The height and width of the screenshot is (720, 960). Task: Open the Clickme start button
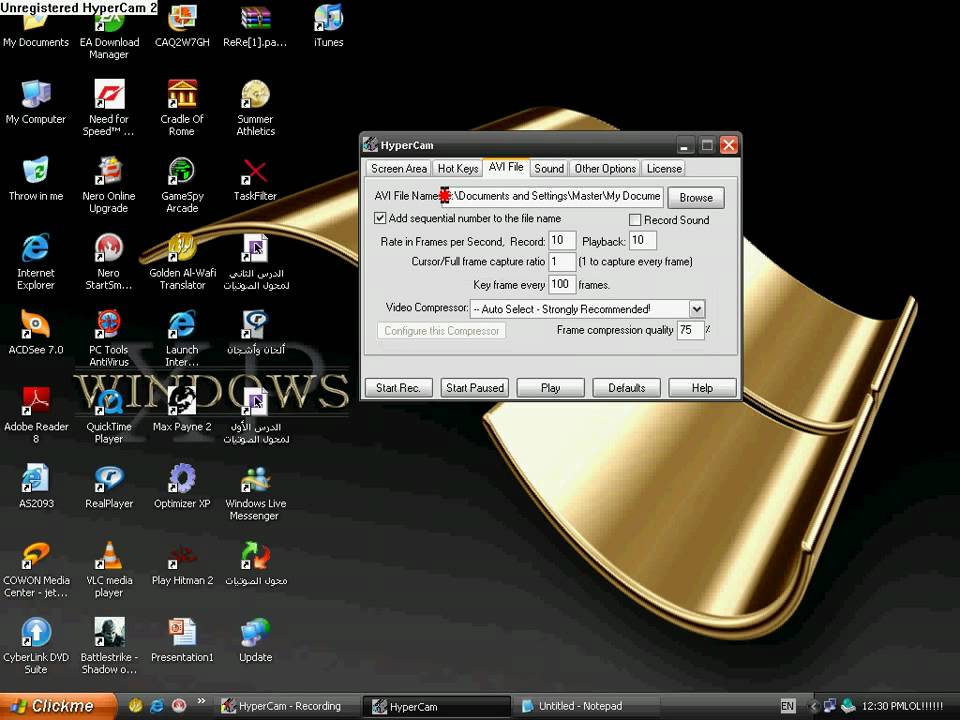[x=58, y=706]
